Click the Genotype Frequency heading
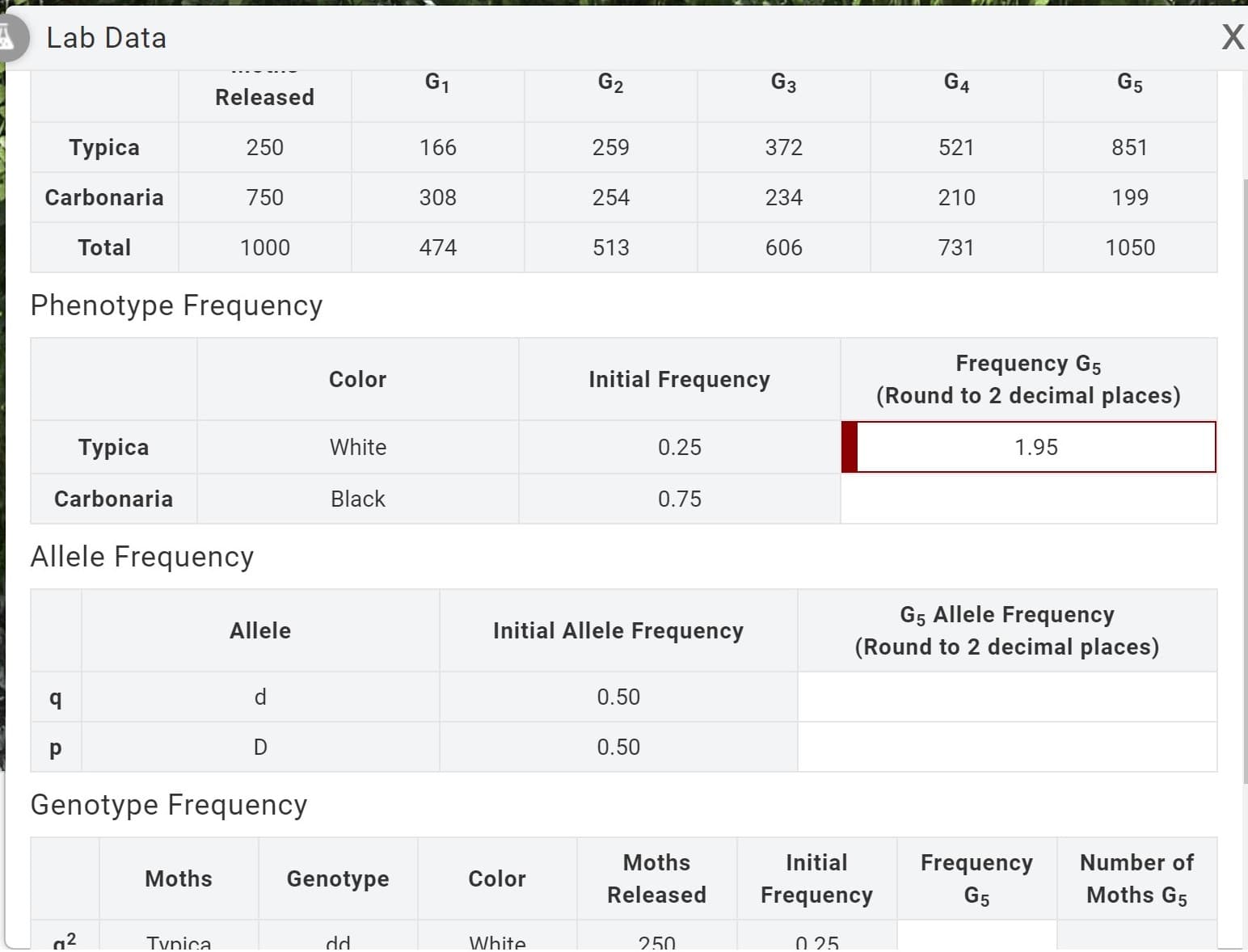Viewport: 1248px width, 952px height. 169,805
